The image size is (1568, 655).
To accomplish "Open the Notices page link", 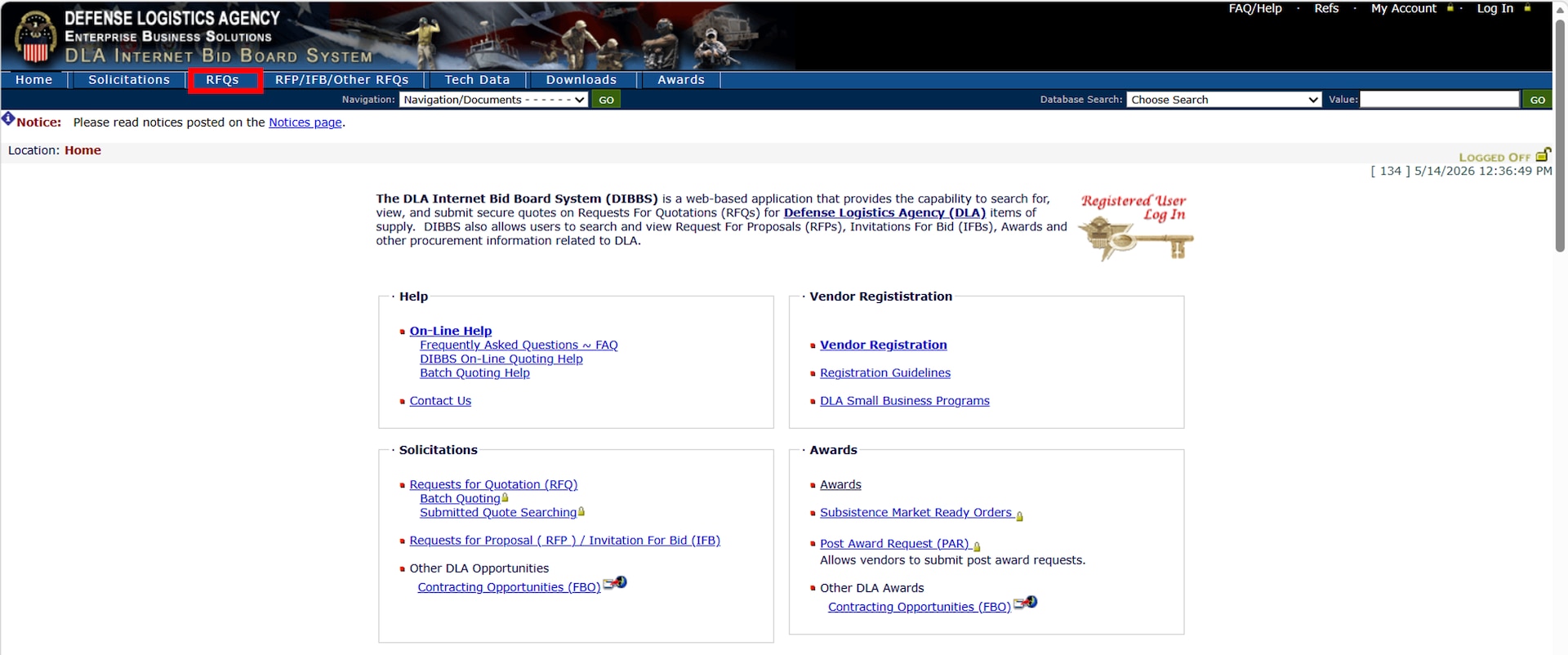I will click(x=305, y=123).
